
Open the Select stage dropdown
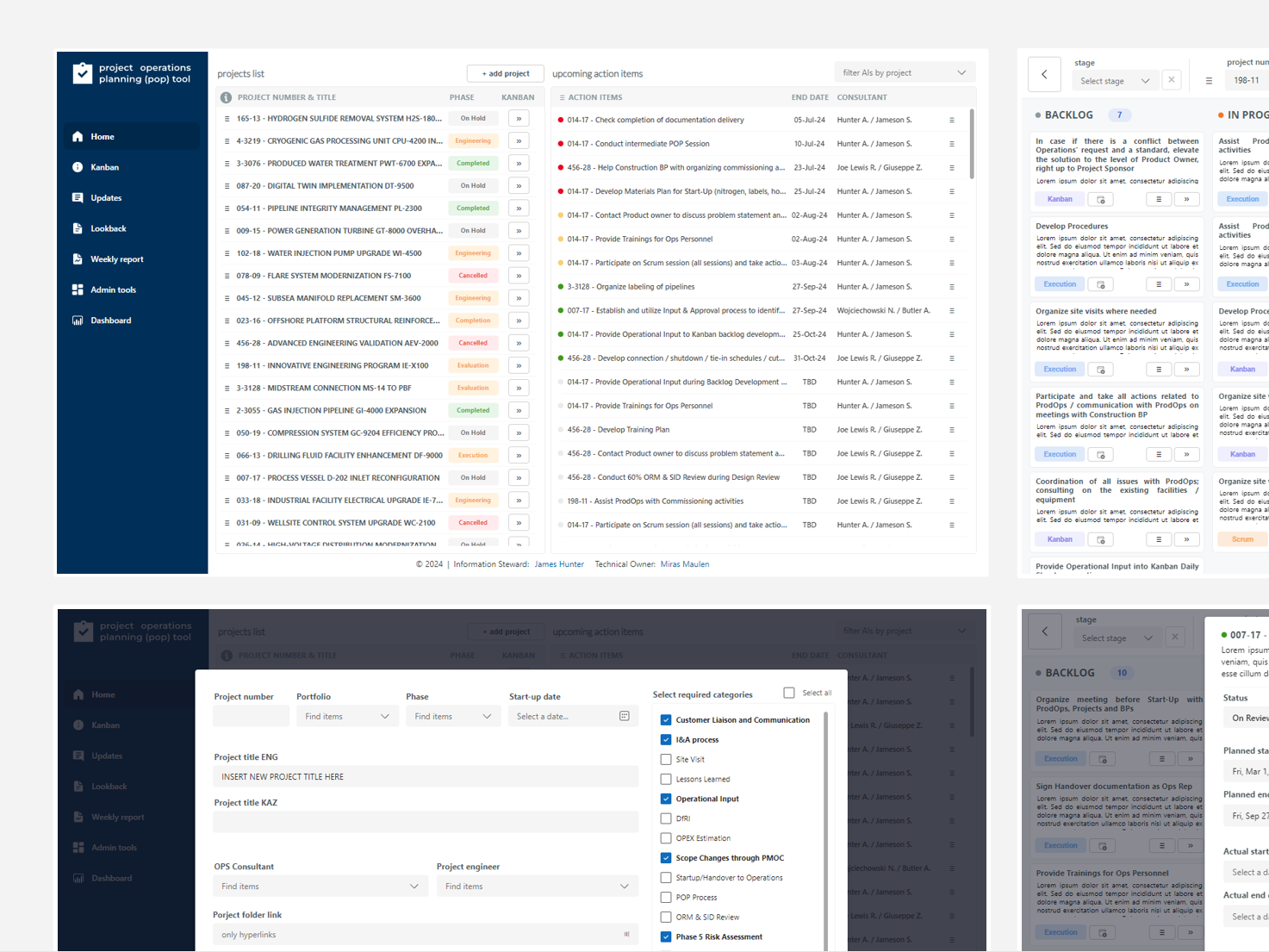(x=1115, y=80)
